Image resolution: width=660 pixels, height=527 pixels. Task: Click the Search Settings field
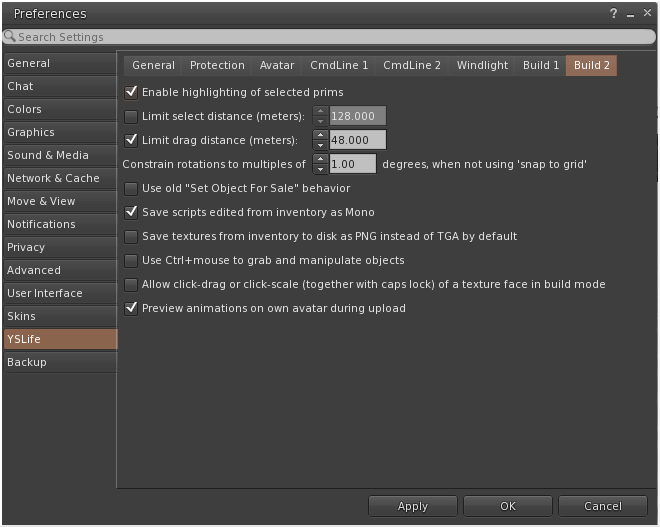coord(329,37)
